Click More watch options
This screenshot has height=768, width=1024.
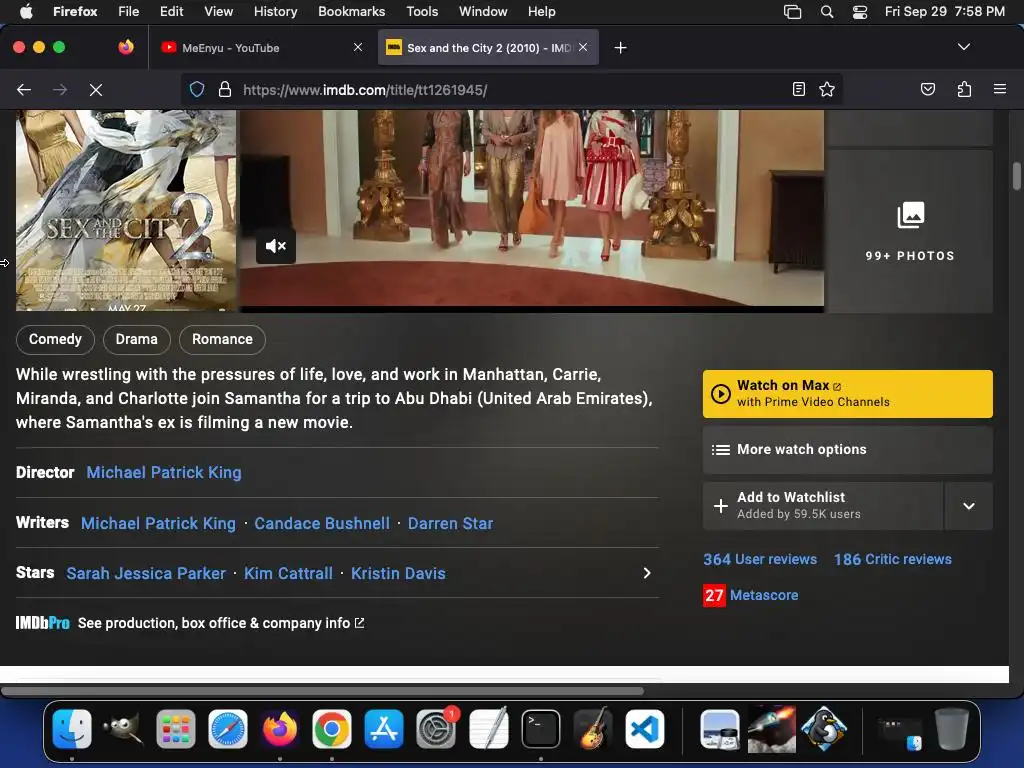point(848,449)
